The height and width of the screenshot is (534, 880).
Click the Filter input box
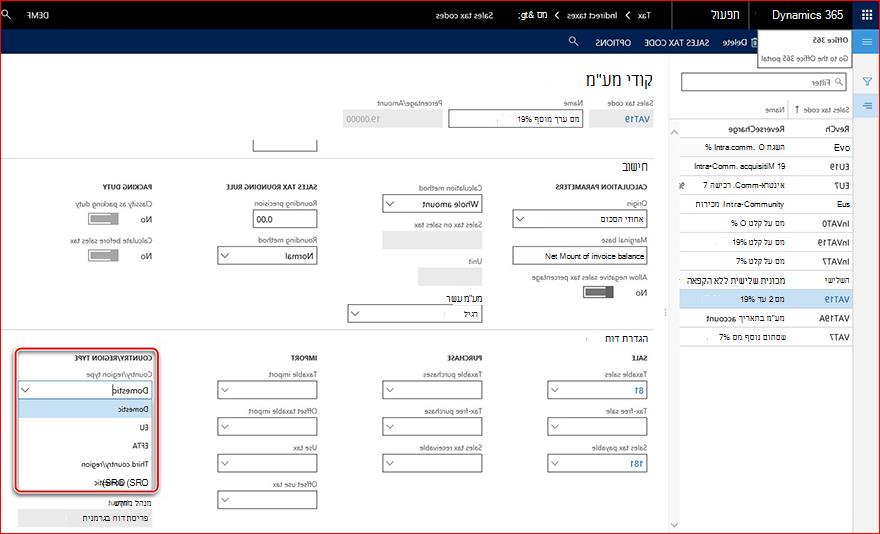click(764, 82)
